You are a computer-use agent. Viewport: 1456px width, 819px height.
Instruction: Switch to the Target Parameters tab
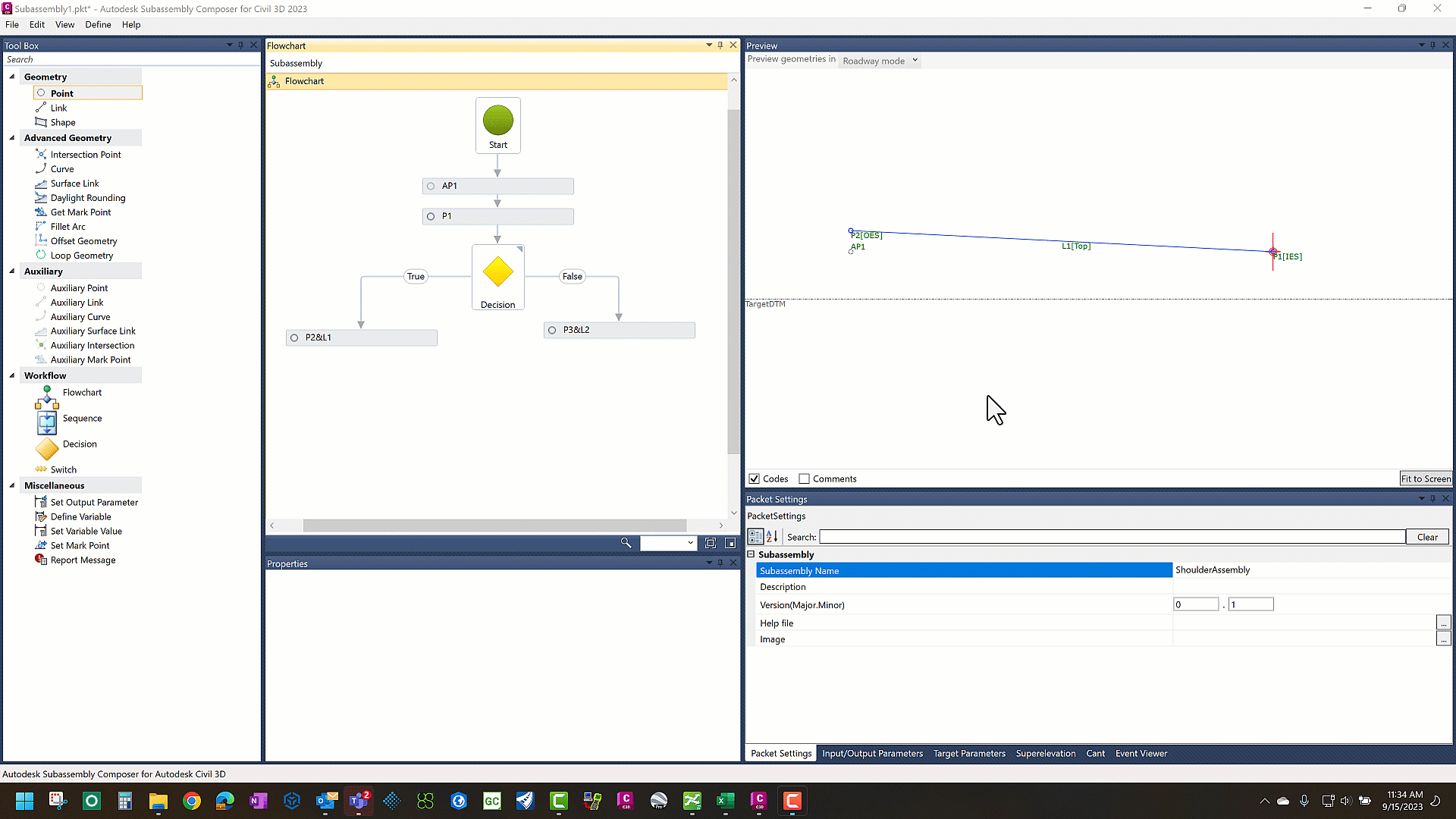968,753
